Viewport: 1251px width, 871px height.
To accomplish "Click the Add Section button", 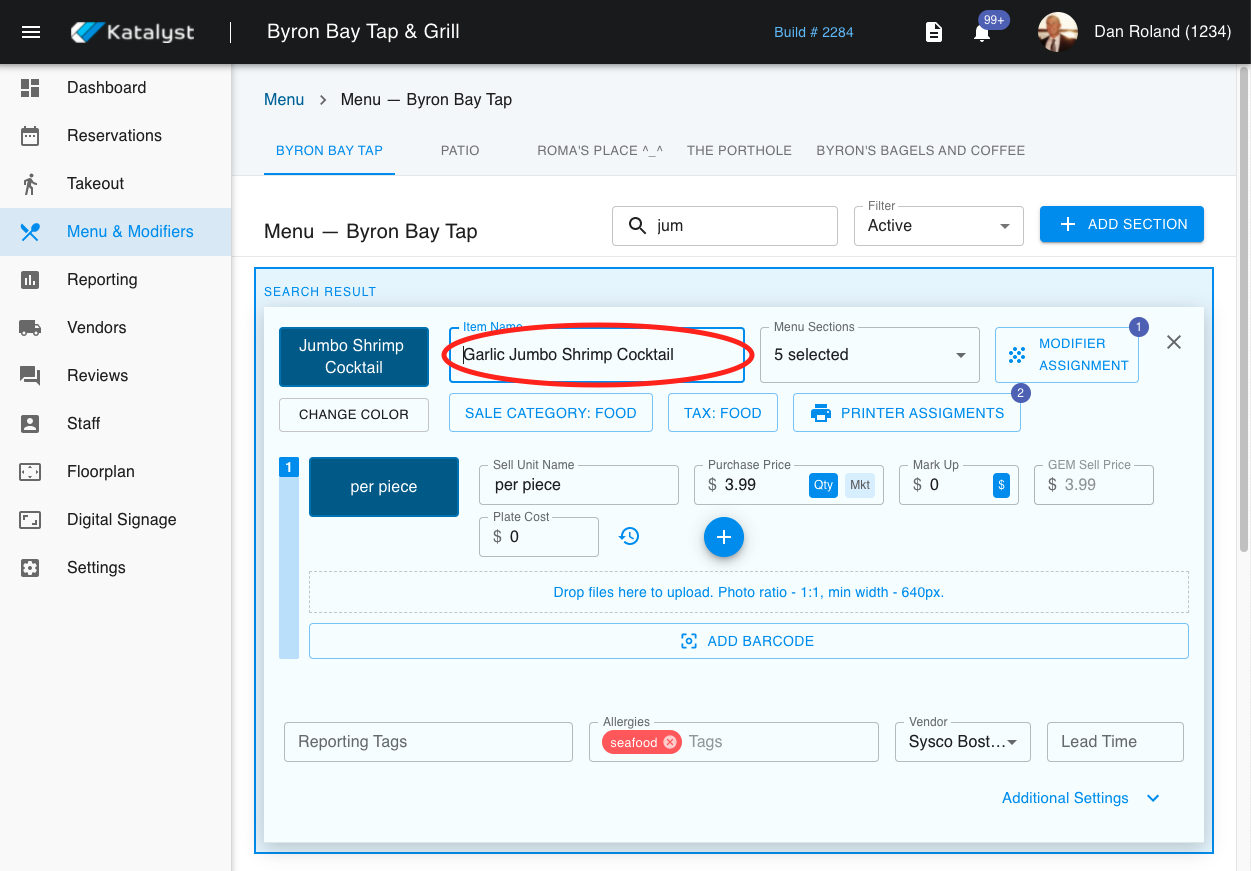I will click(x=1121, y=224).
